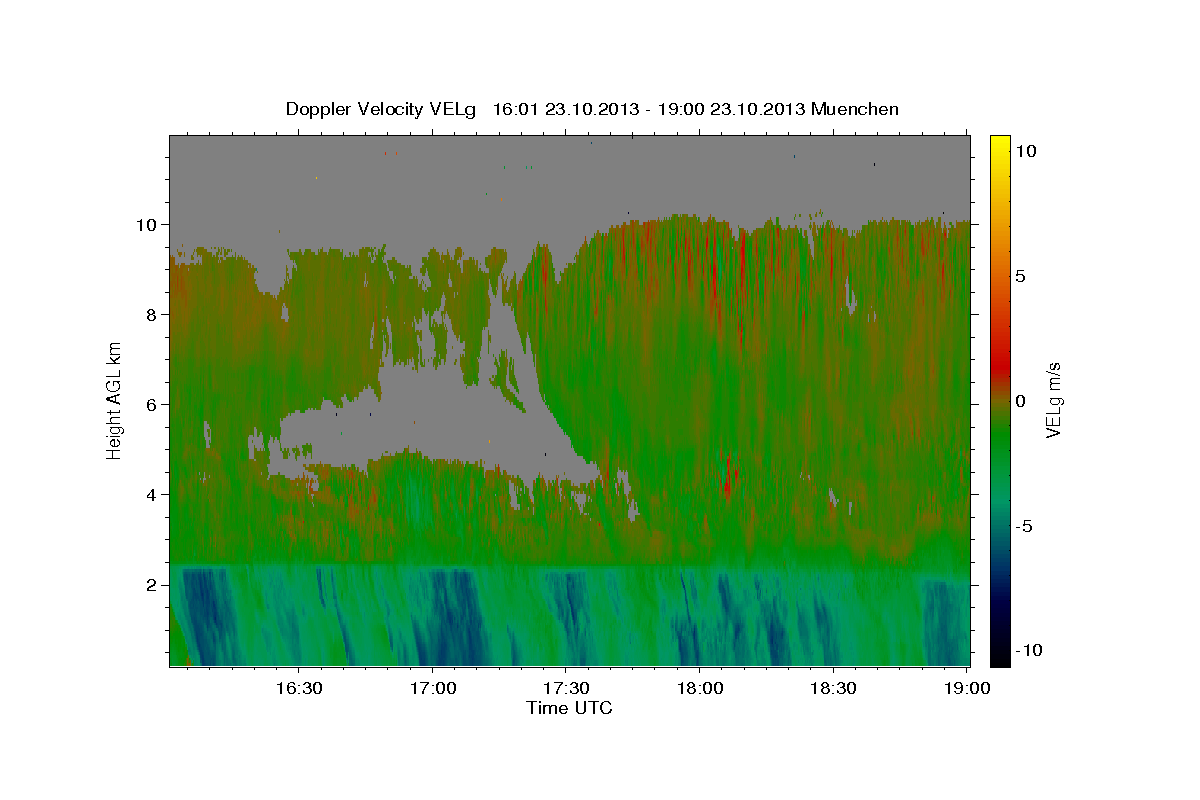Click height axis label 2
This screenshot has width=1200, height=800.
pos(152,584)
